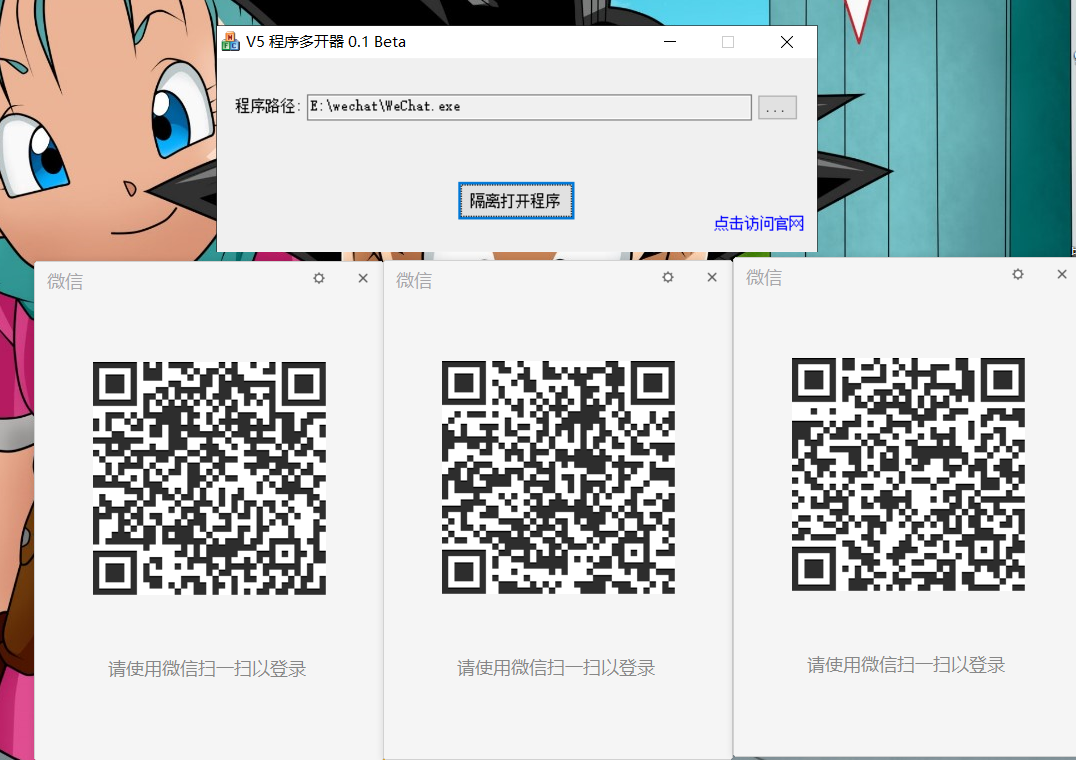Click the 微信 title in the left window
This screenshot has height=760, width=1076.
pos(65,281)
